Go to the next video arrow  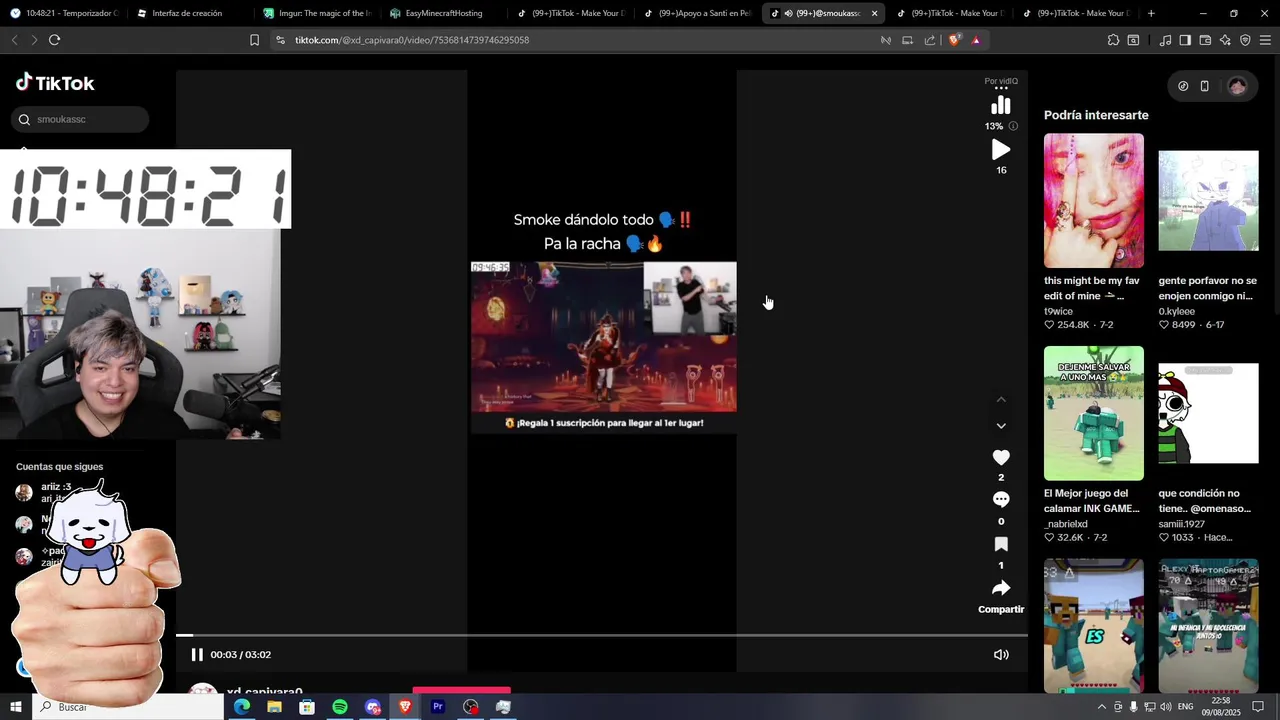[1001, 426]
